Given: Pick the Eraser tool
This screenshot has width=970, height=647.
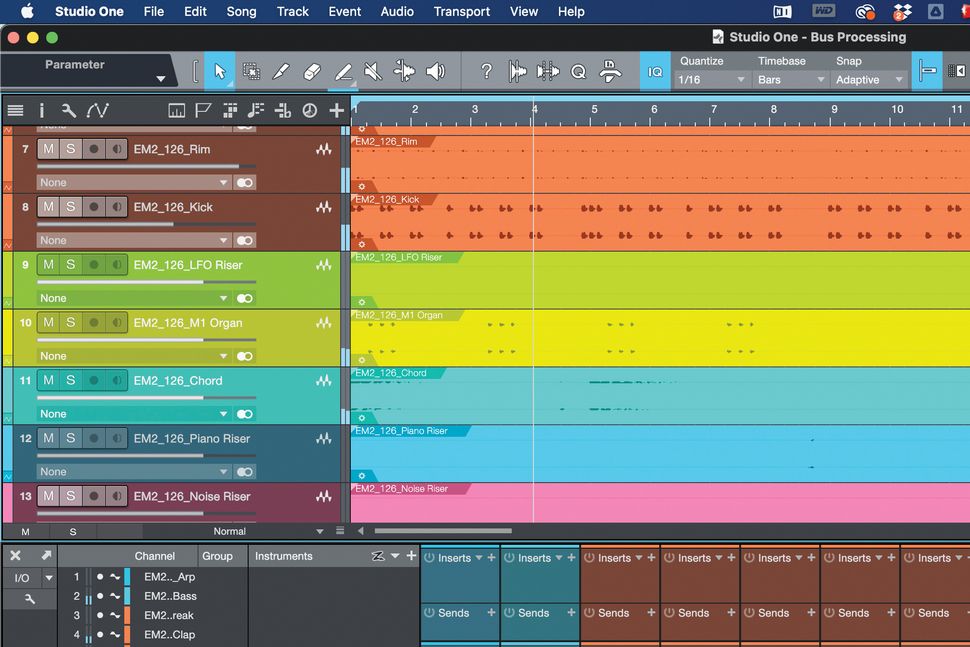Looking at the screenshot, I should 311,71.
